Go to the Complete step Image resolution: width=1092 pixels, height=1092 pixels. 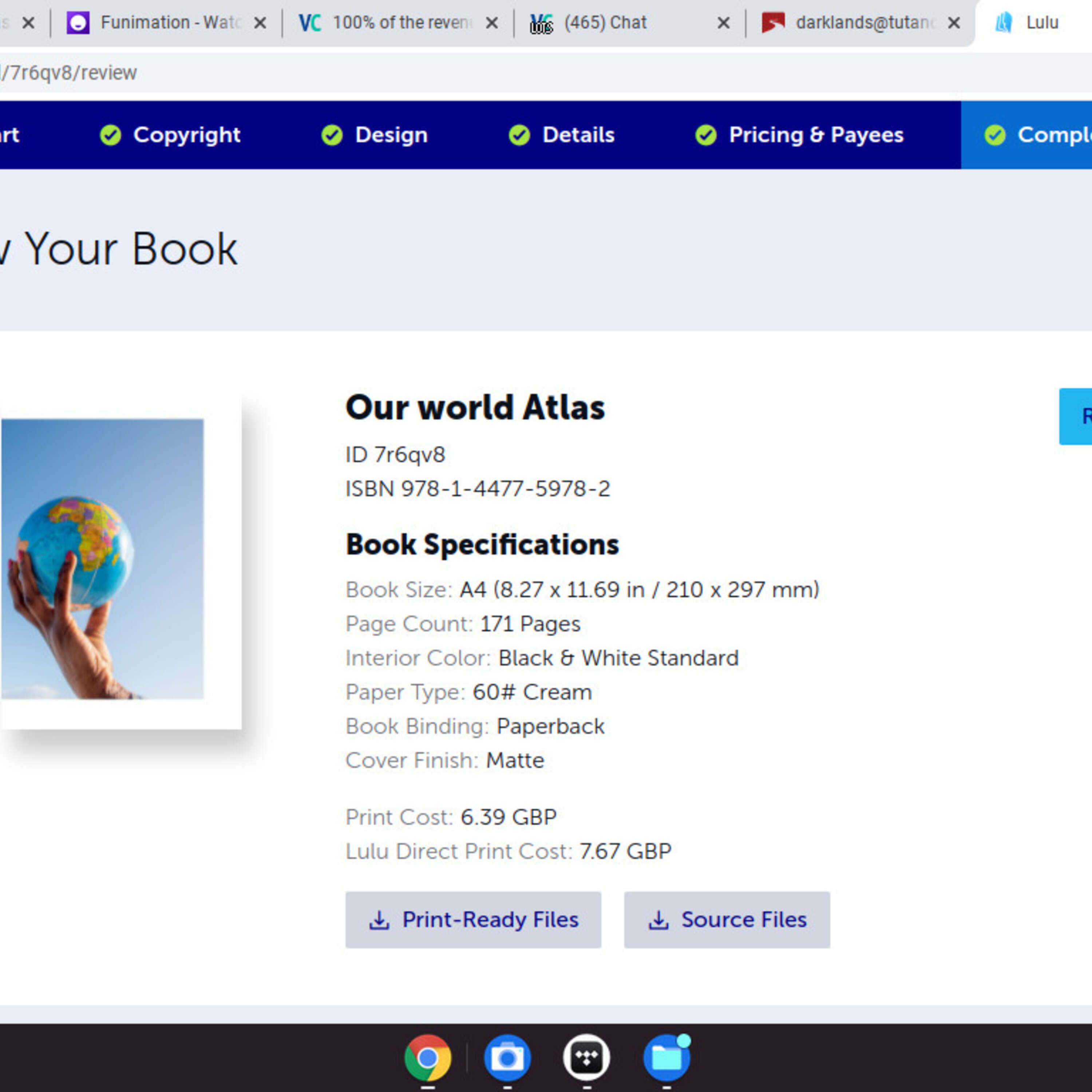tap(1026, 135)
